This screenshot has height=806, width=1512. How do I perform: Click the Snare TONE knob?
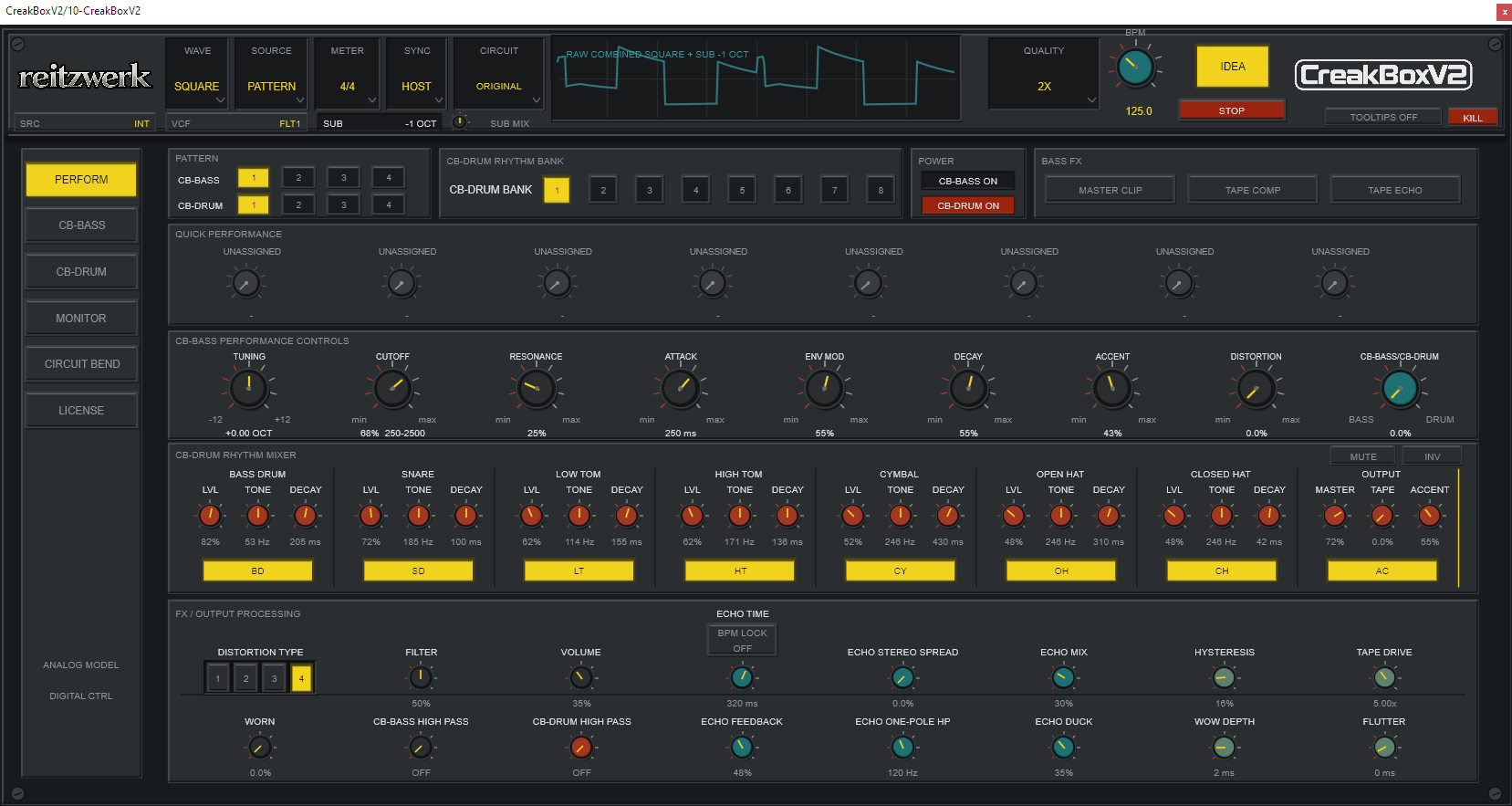point(419,516)
